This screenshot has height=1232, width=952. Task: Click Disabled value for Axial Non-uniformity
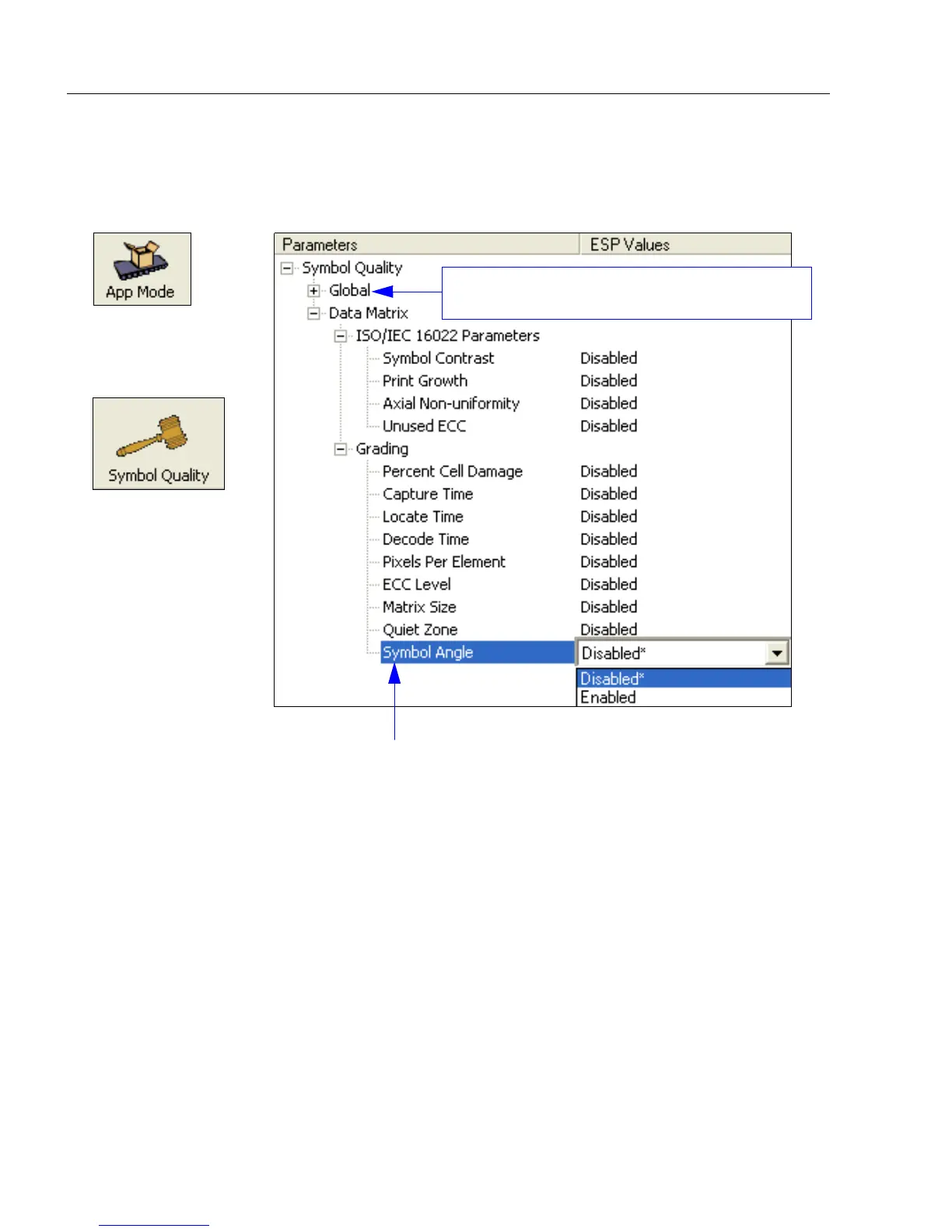coord(609,404)
